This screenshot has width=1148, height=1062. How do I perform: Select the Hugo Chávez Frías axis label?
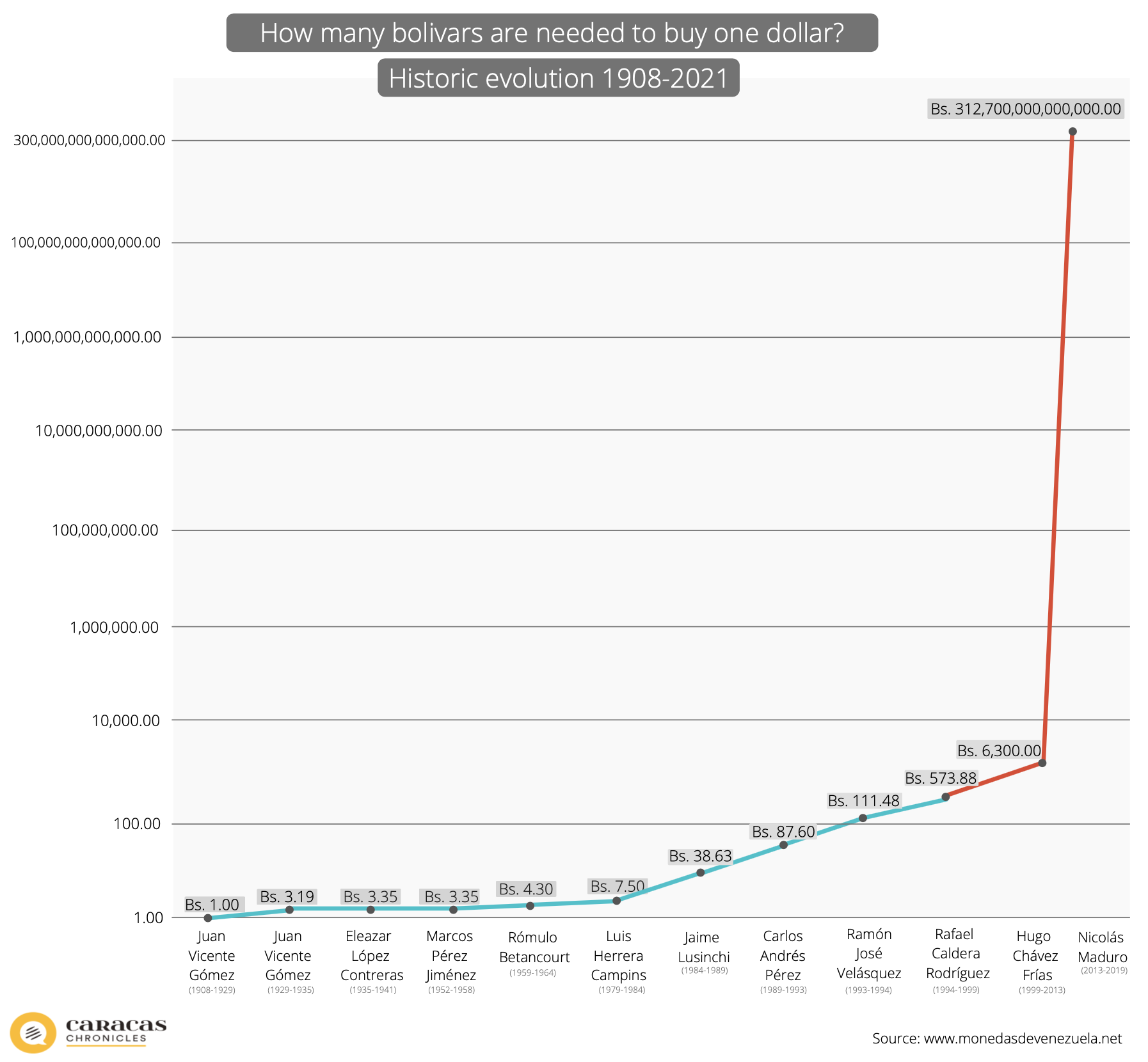[1036, 961]
